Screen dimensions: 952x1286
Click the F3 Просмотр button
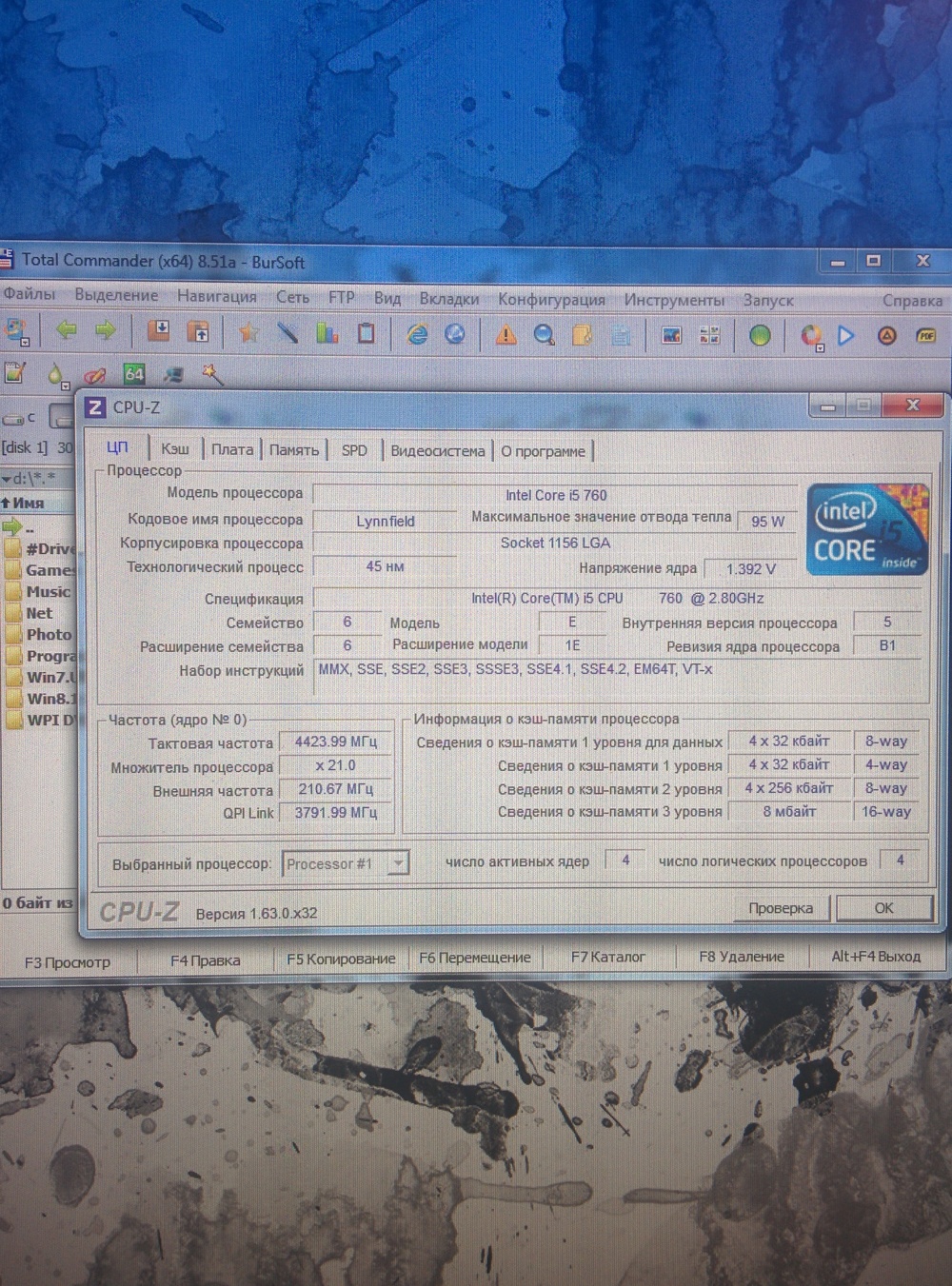pyautogui.click(x=67, y=962)
